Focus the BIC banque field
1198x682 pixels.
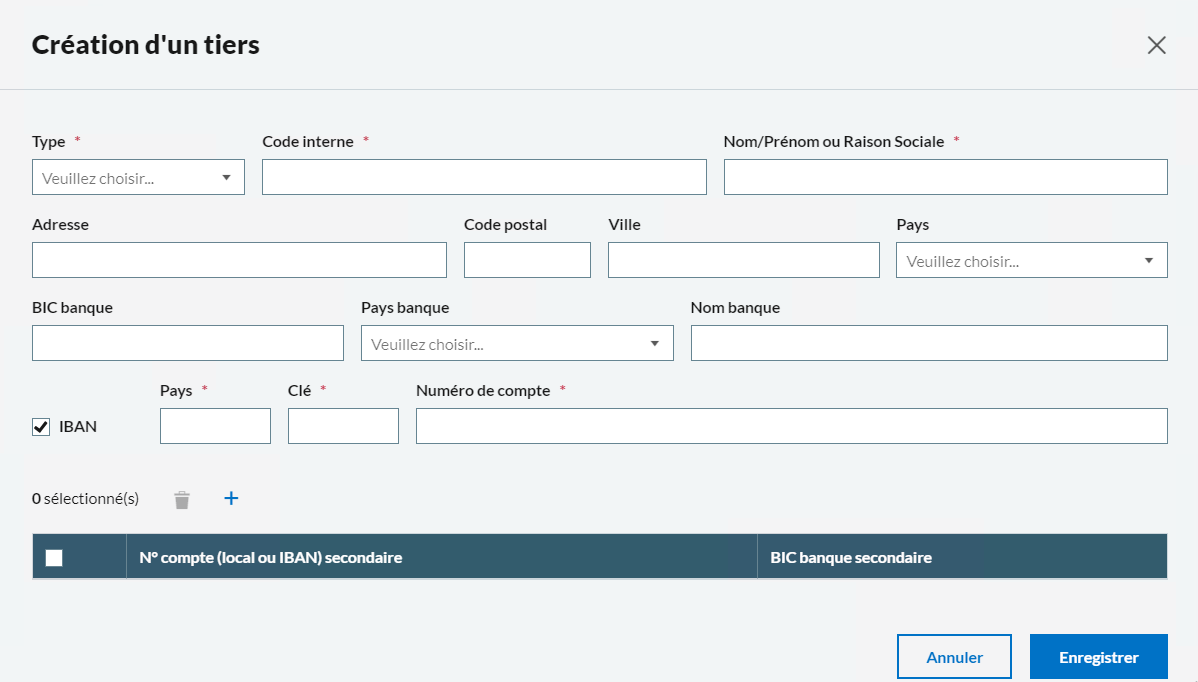188,344
